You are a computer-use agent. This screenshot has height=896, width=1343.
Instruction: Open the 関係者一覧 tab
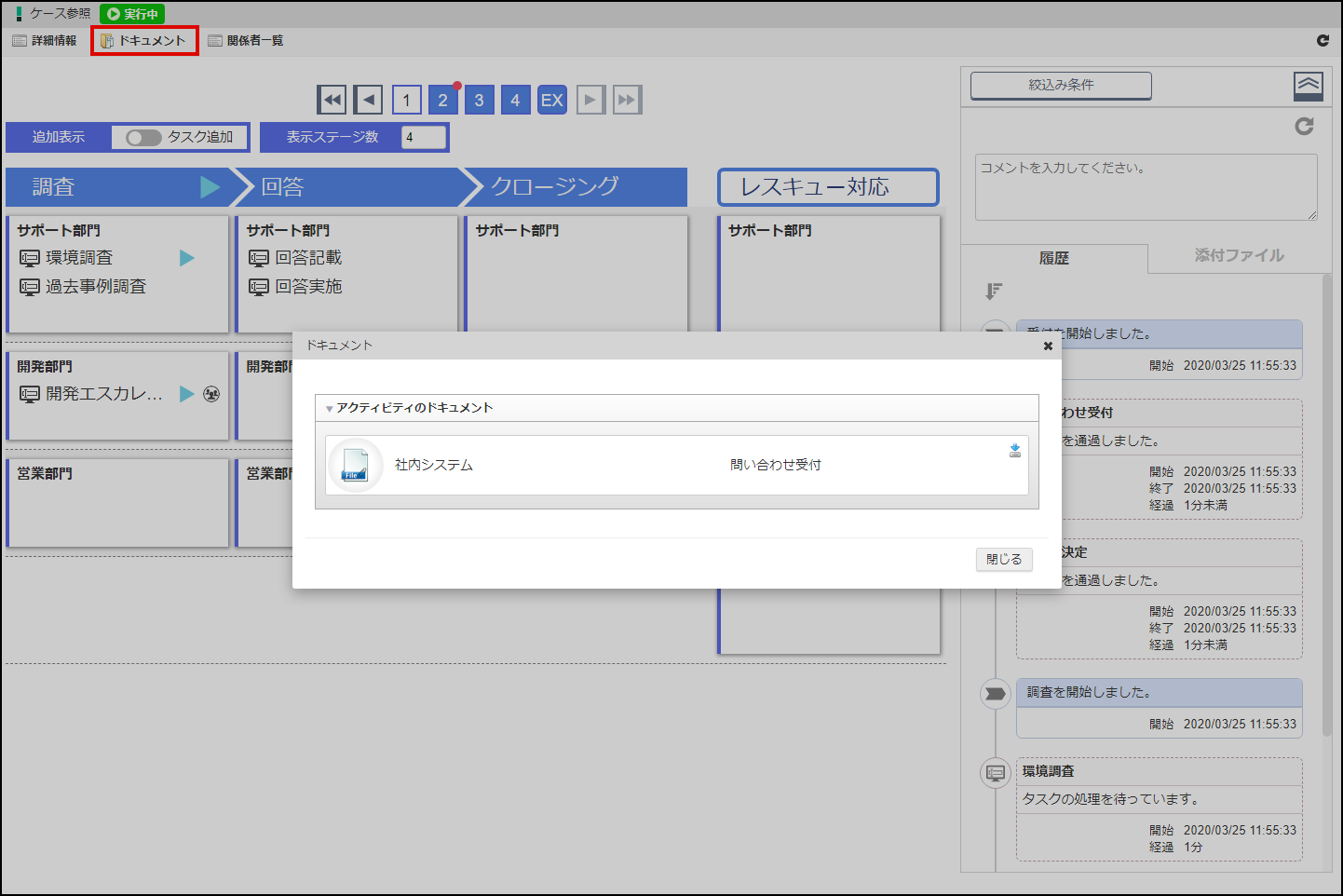pyautogui.click(x=246, y=41)
